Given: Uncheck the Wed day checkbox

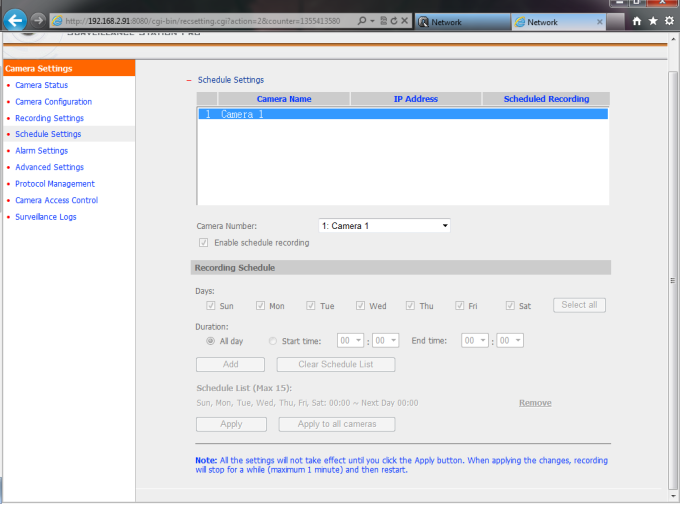Looking at the screenshot, I should click(361, 306).
